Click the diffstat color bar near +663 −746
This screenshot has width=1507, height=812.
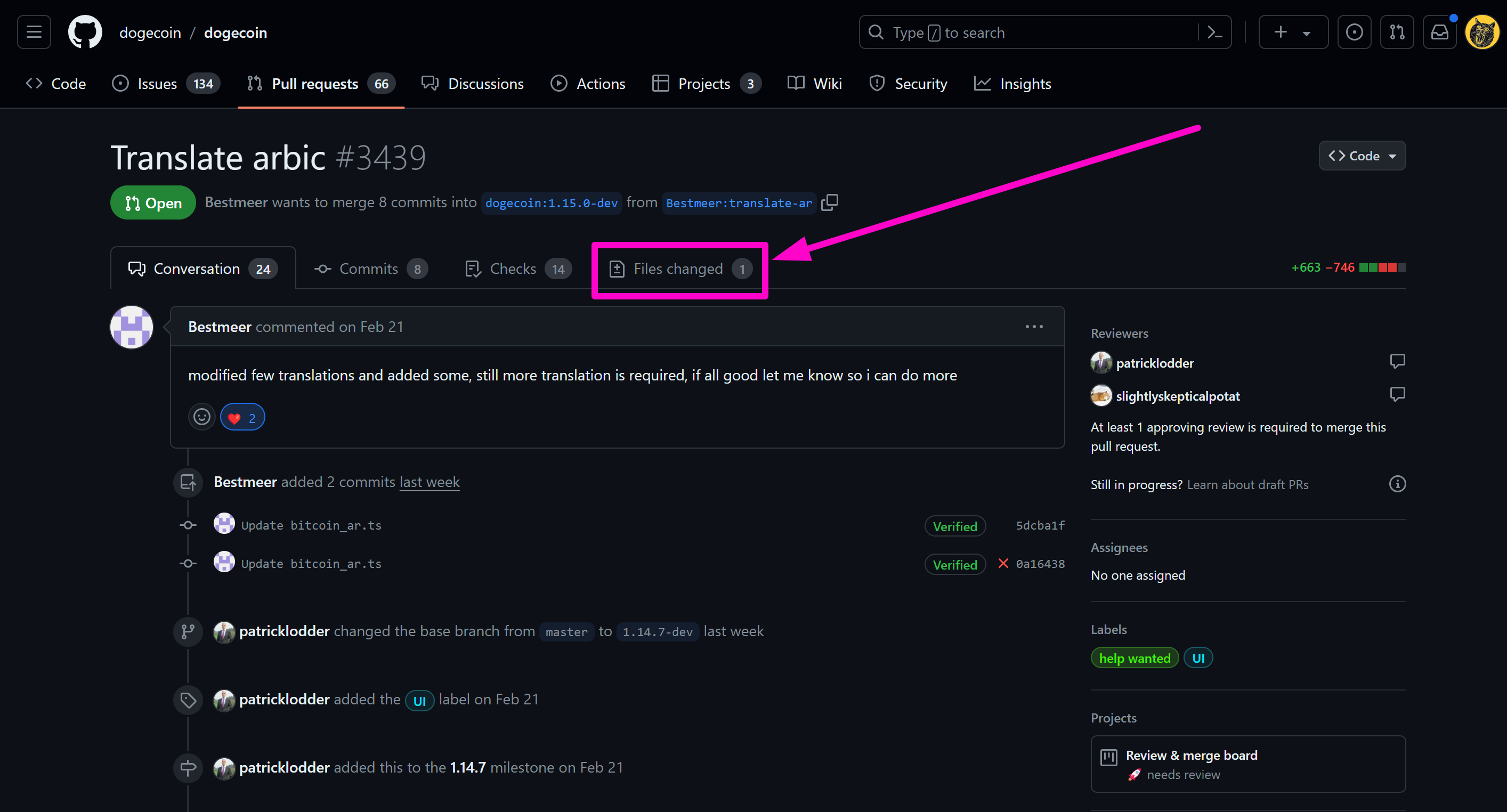pos(1382,267)
